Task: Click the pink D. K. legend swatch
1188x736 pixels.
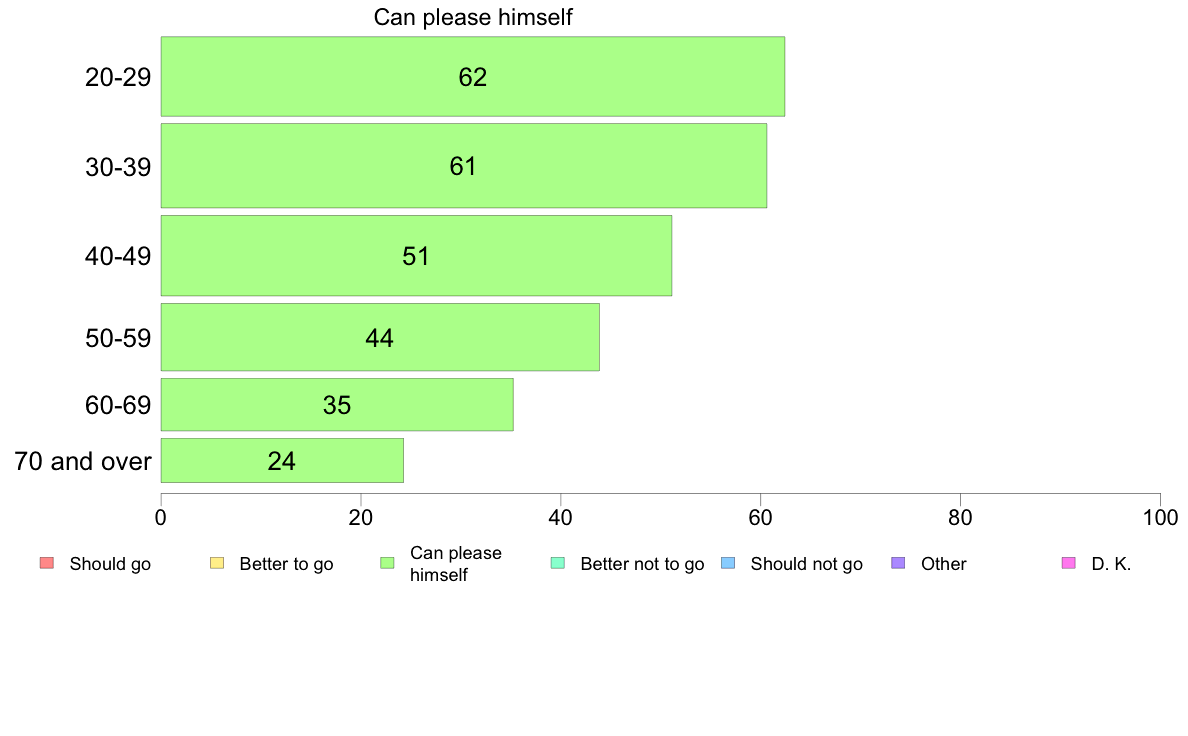Action: pos(1068,563)
